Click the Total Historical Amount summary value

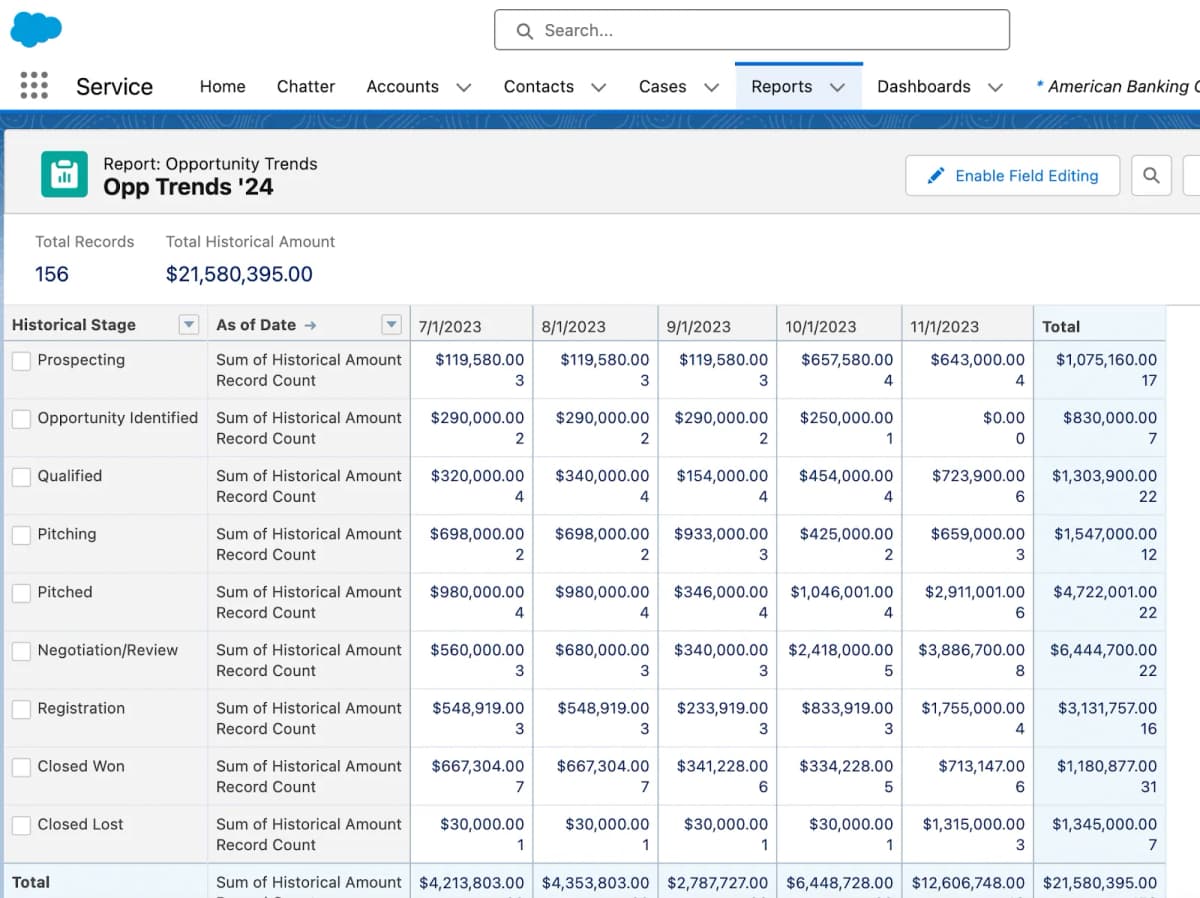tap(239, 274)
